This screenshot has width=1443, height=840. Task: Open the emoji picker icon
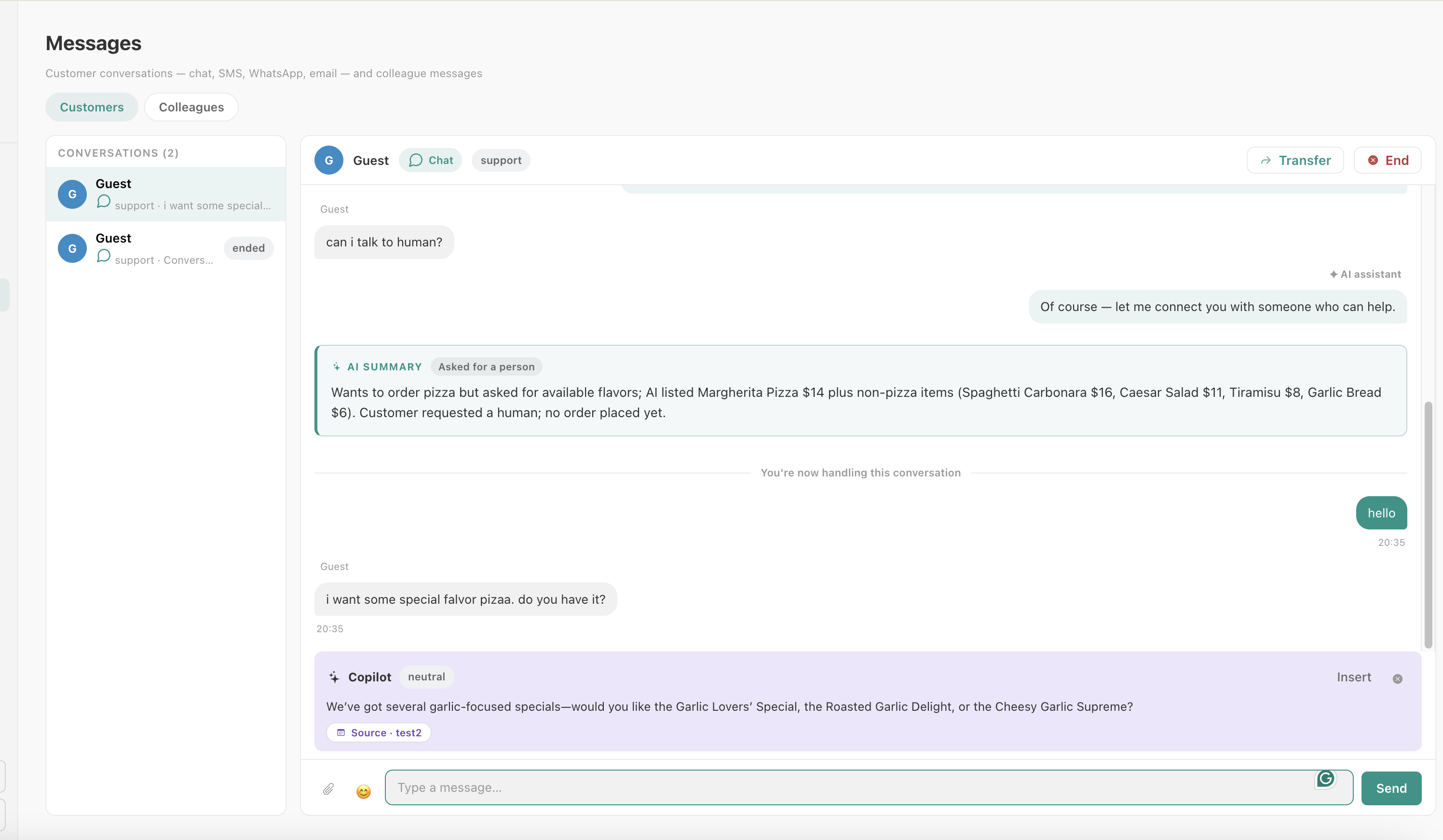click(364, 791)
